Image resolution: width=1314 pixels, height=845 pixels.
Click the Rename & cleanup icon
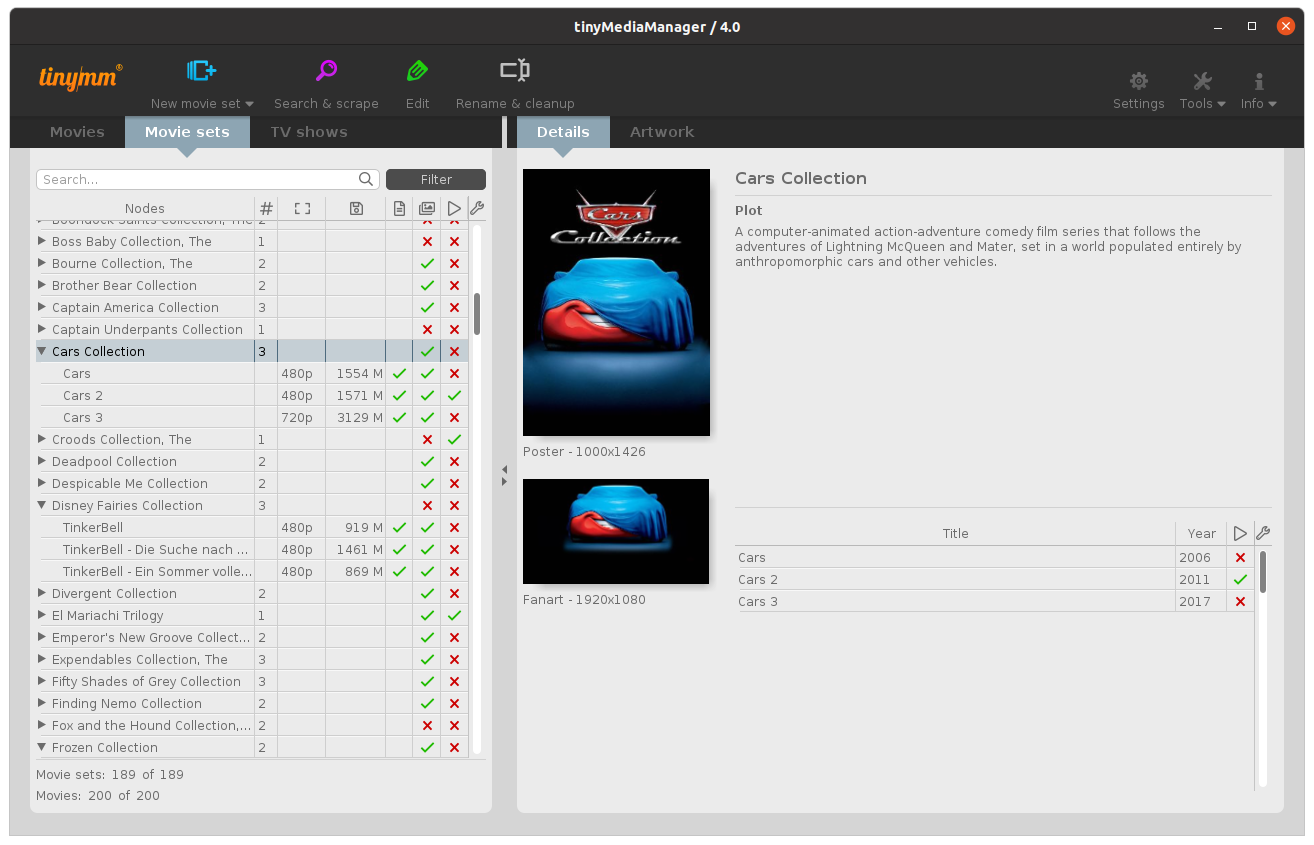point(515,71)
